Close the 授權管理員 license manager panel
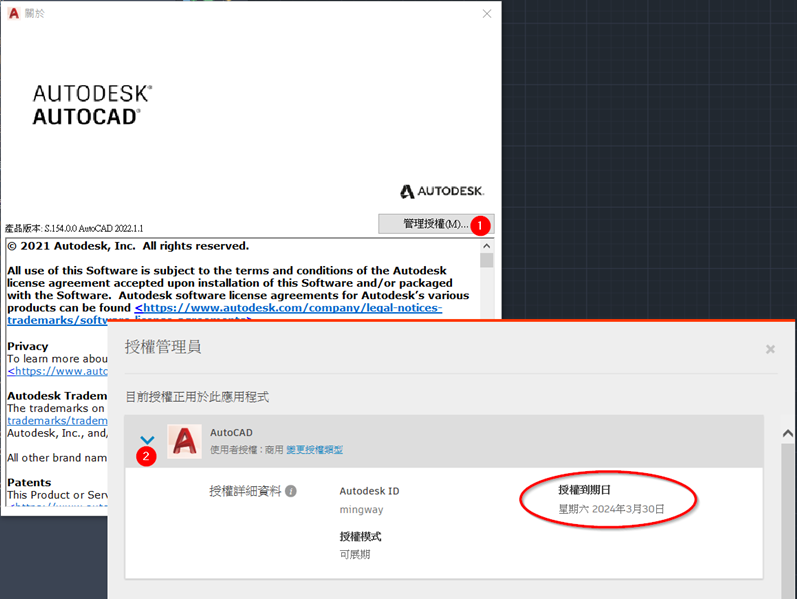This screenshot has height=599, width=797. (770, 349)
